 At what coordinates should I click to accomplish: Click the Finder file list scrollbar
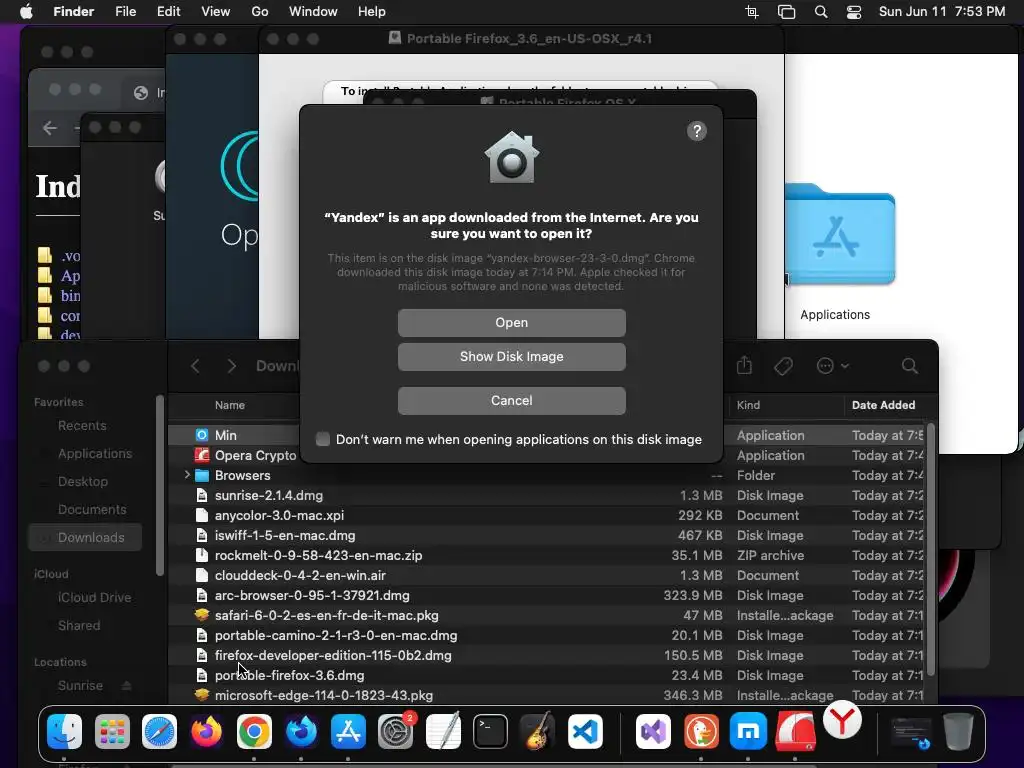[x=931, y=550]
